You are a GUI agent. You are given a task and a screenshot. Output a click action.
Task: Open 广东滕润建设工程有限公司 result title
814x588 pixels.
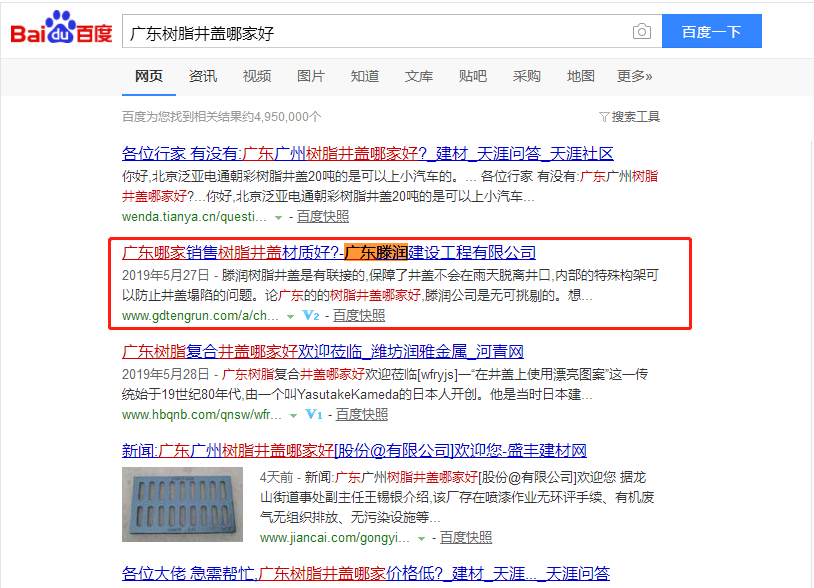[329, 253]
